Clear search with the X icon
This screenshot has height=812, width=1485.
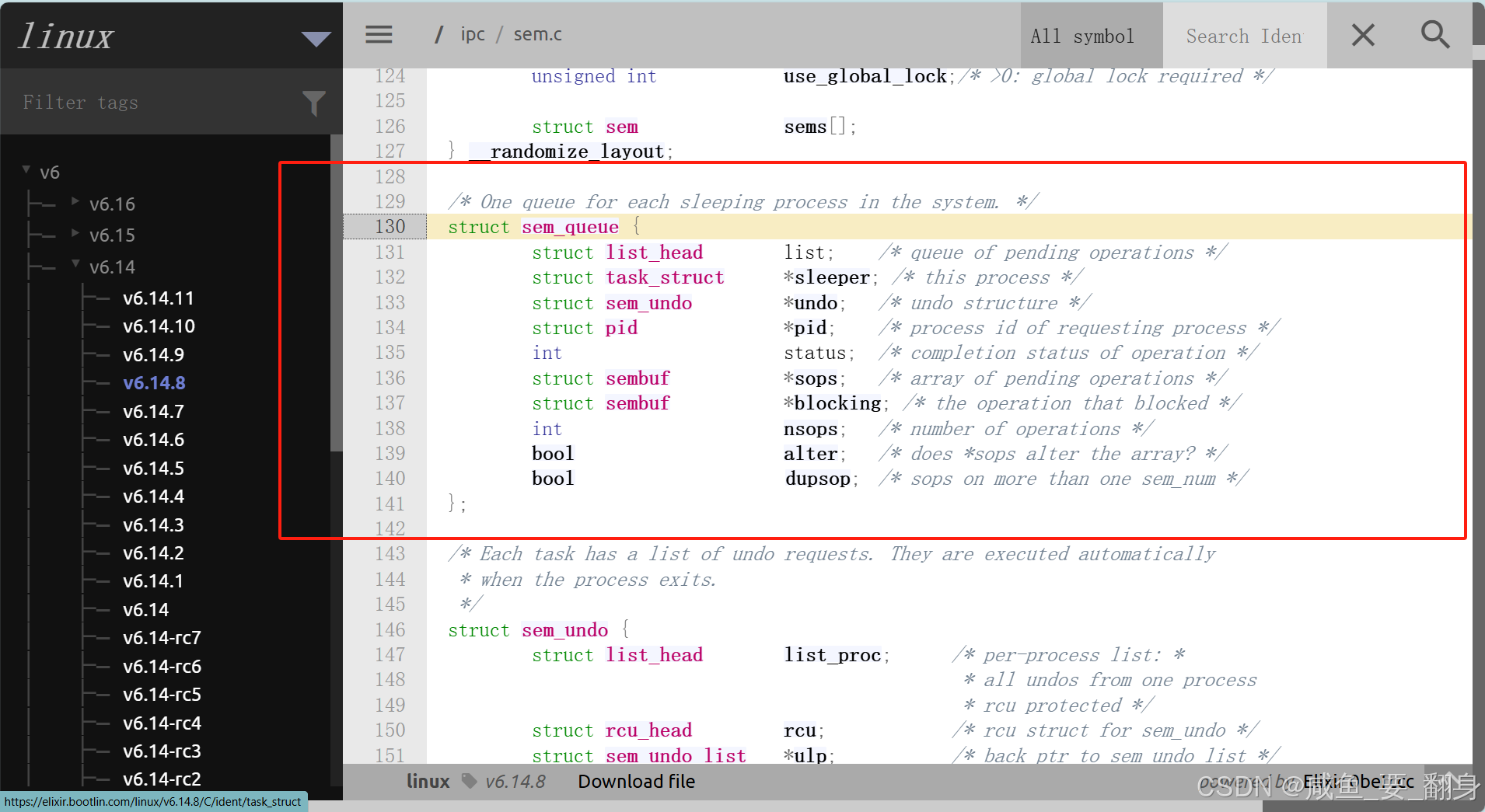point(1363,35)
